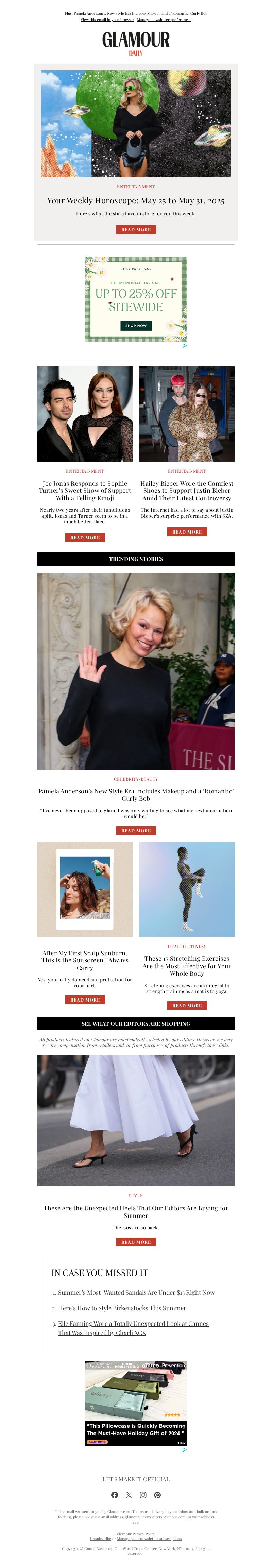Read more on 17 stretching exercises
This screenshot has height=1568, width=272.
point(187,1006)
